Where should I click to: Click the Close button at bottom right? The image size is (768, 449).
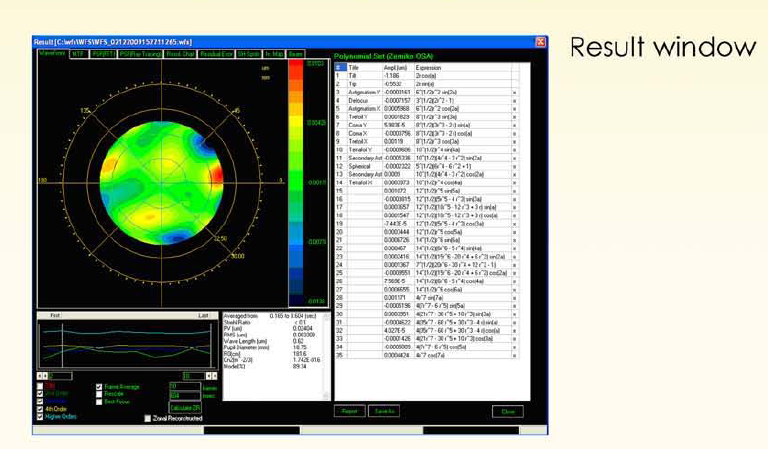(507, 411)
